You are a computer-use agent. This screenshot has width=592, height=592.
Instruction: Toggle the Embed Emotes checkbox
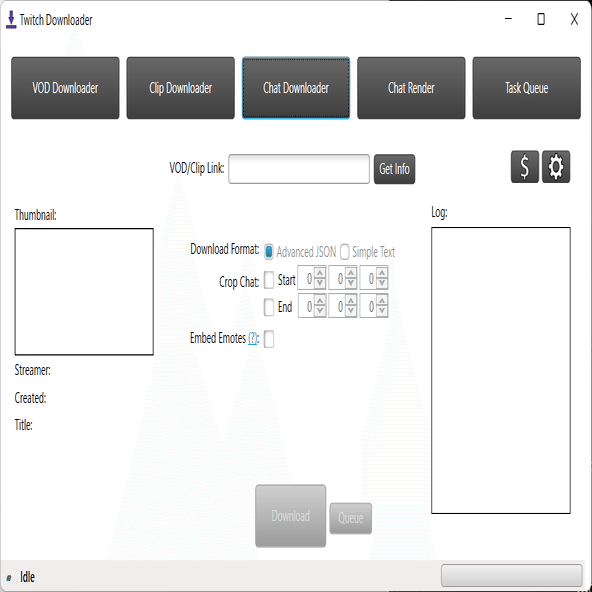point(269,339)
